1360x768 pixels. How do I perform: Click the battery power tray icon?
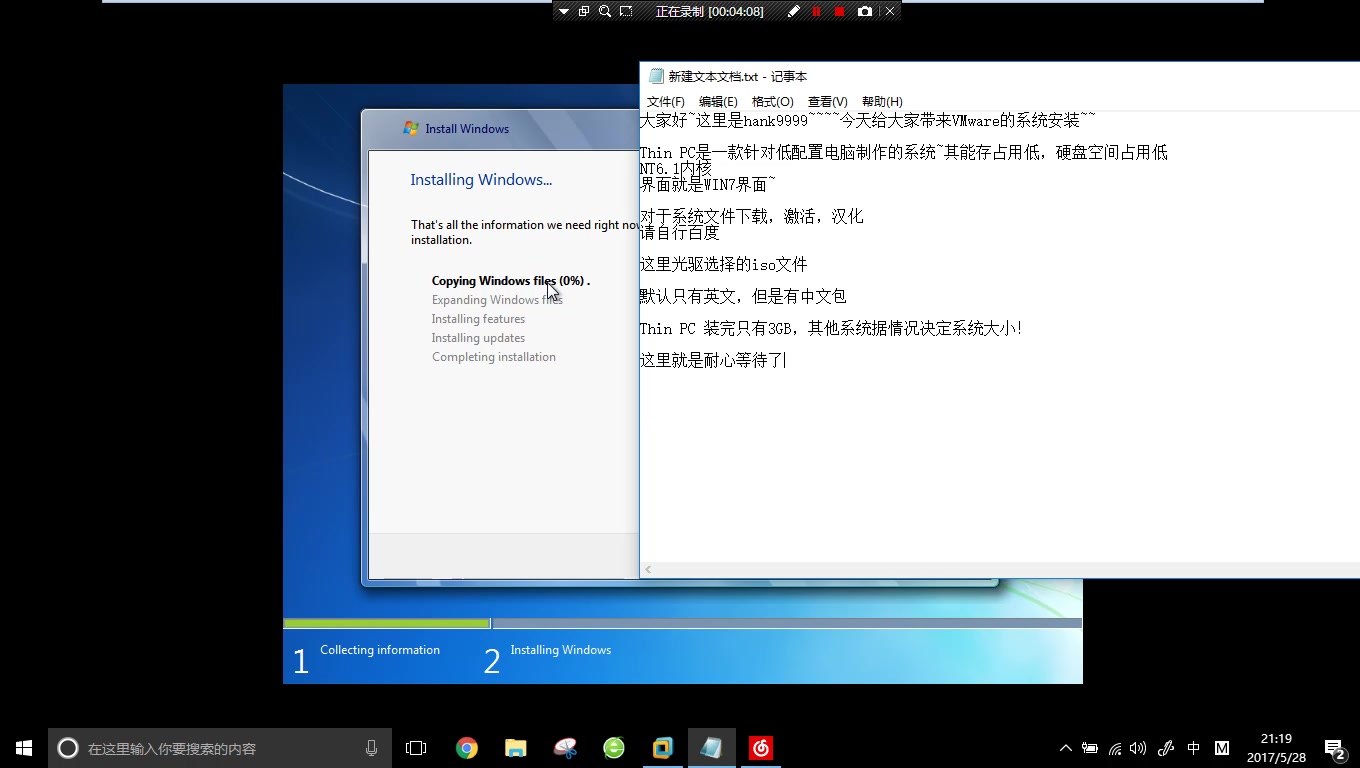pyautogui.click(x=1090, y=748)
